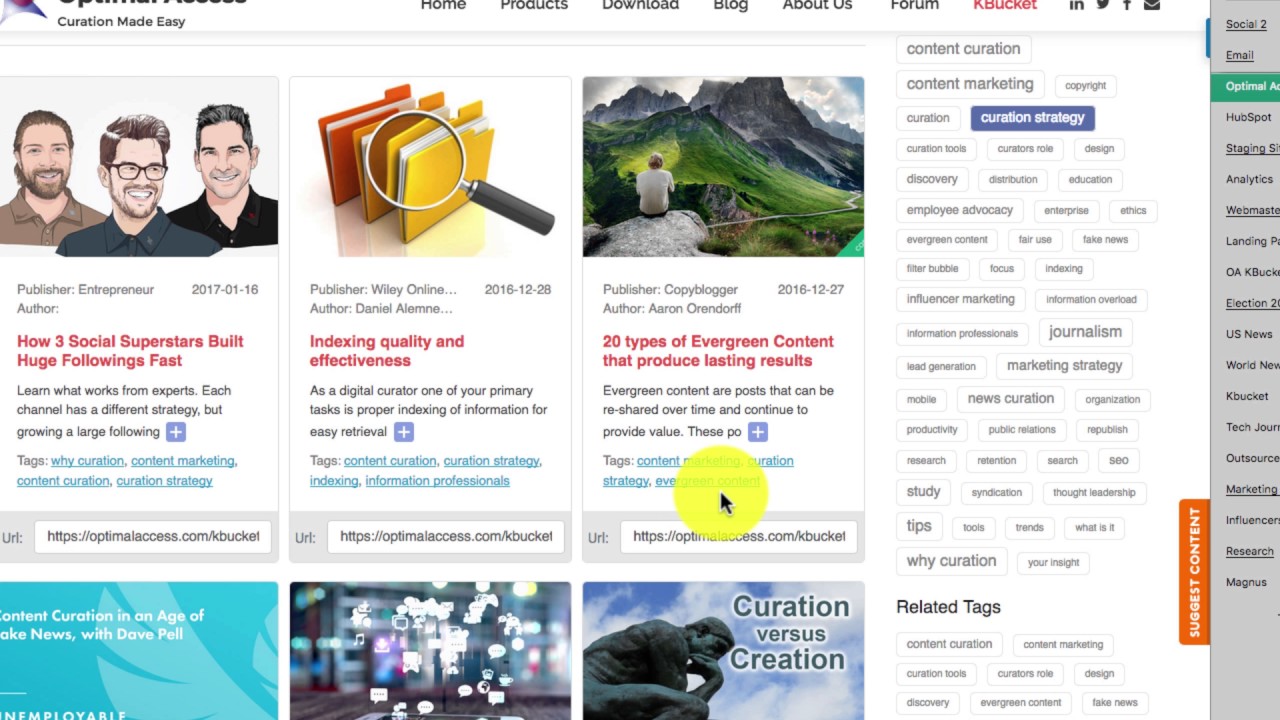Open the Download menu item
Screen dimensions: 1280x720
640,5
